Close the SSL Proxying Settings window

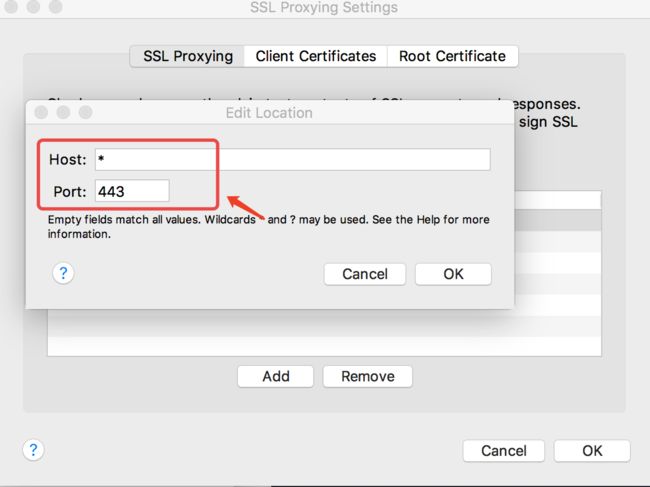11,6
